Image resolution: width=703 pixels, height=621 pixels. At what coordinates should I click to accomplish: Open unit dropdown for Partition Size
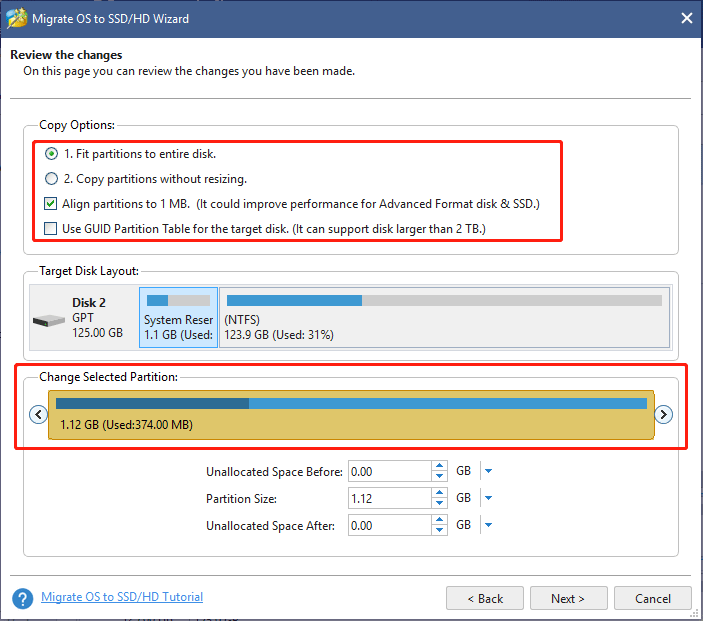point(489,498)
